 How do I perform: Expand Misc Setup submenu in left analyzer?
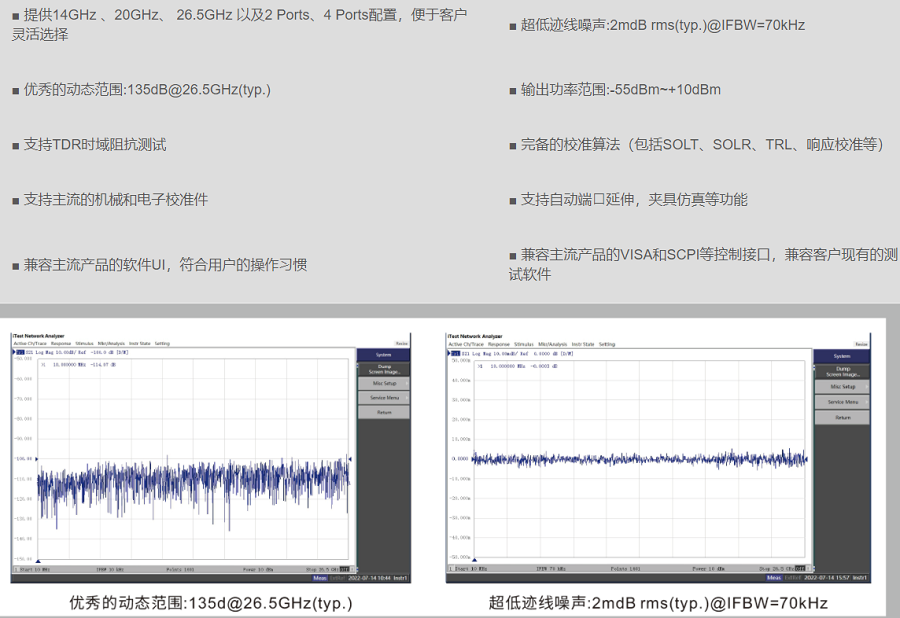(383, 383)
